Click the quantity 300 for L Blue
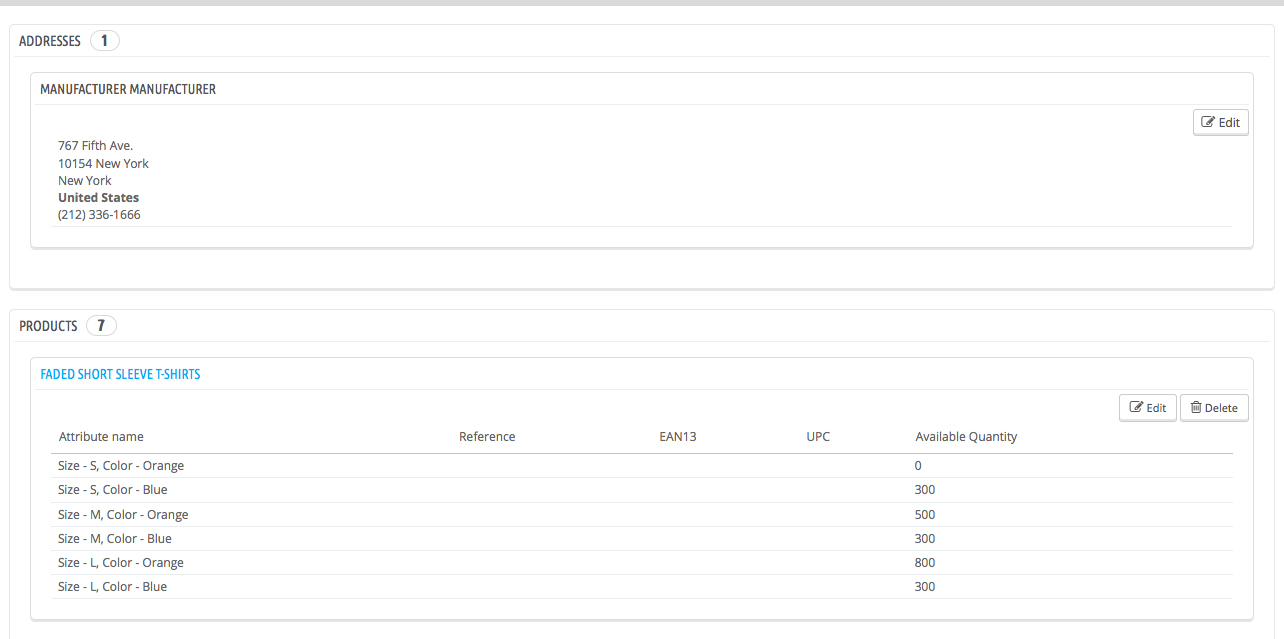The width and height of the screenshot is (1284, 639). [x=925, y=586]
